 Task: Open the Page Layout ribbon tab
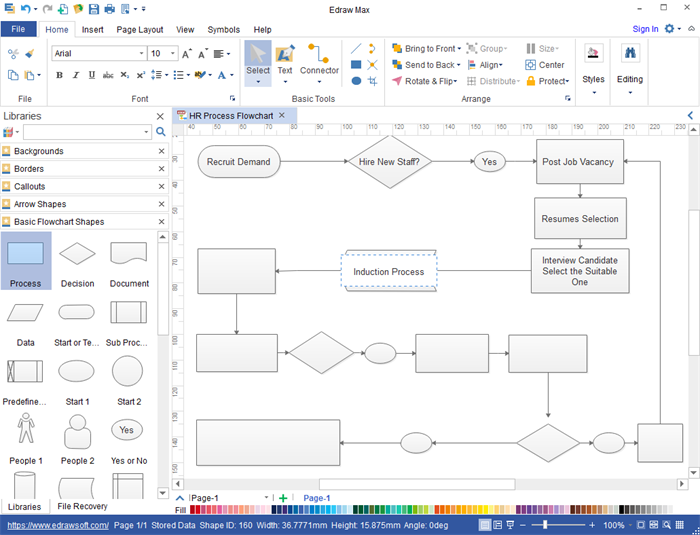(140, 30)
